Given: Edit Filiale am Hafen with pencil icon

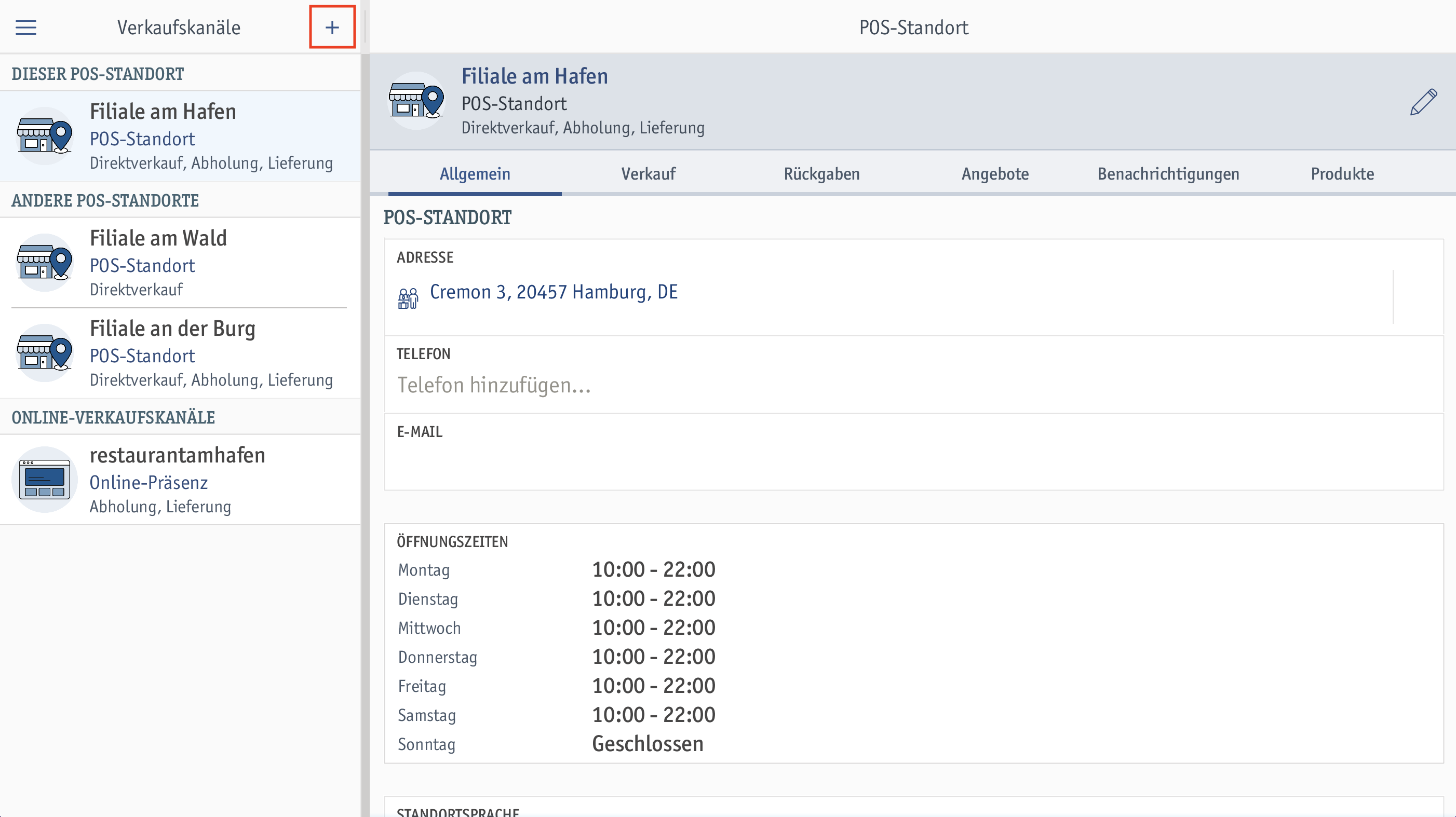Looking at the screenshot, I should coord(1424,102).
